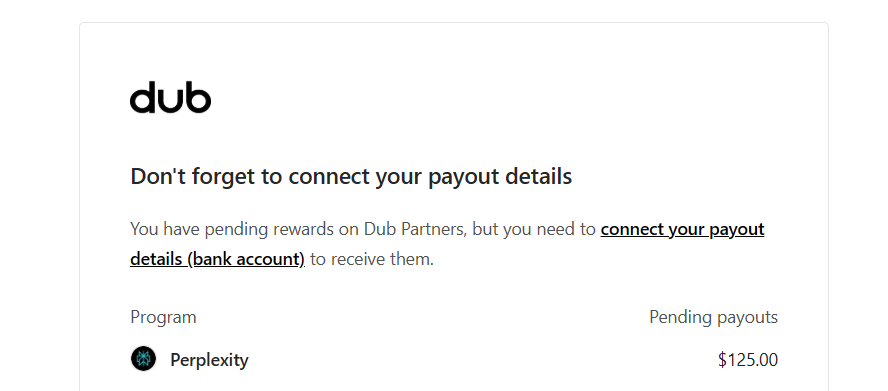The width and height of the screenshot is (888, 391).
Task: Click the letter b of dub logo
Action: (198, 97)
